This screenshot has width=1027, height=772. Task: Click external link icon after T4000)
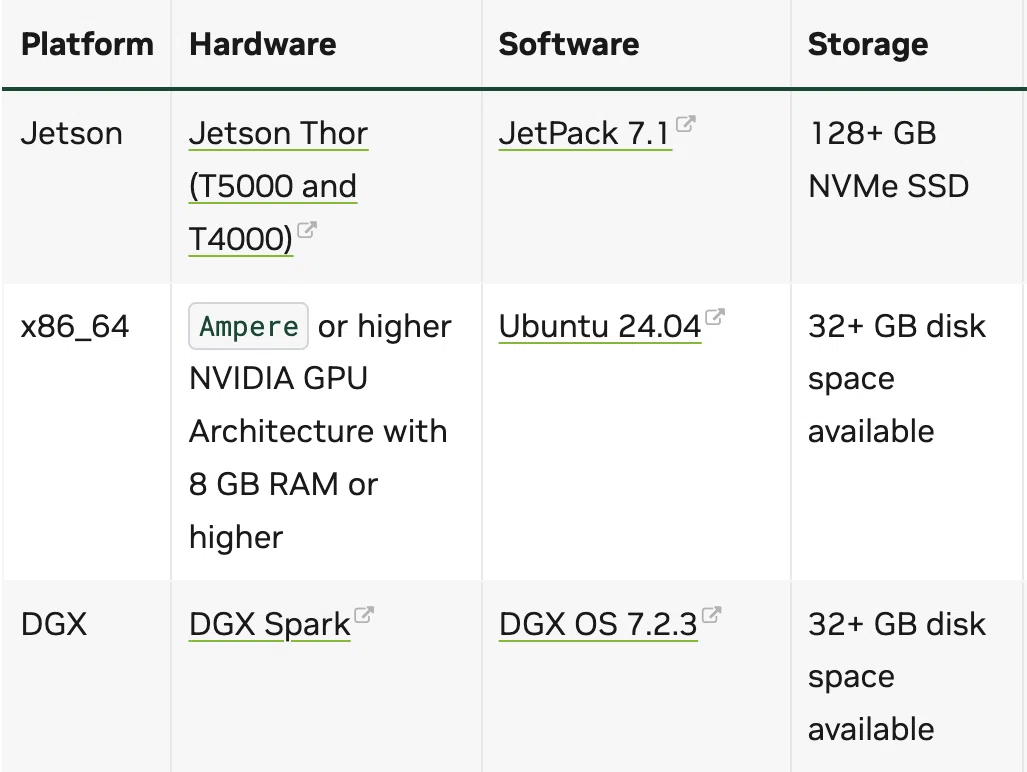click(x=307, y=230)
